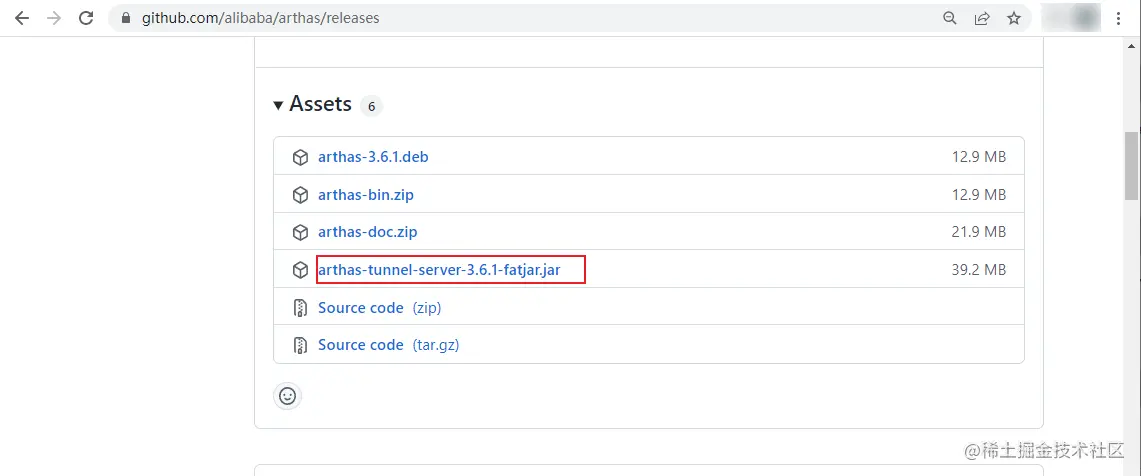Viewport: 1141px width, 476px height.
Task: Bookmark this page with star icon
Action: 1014,18
